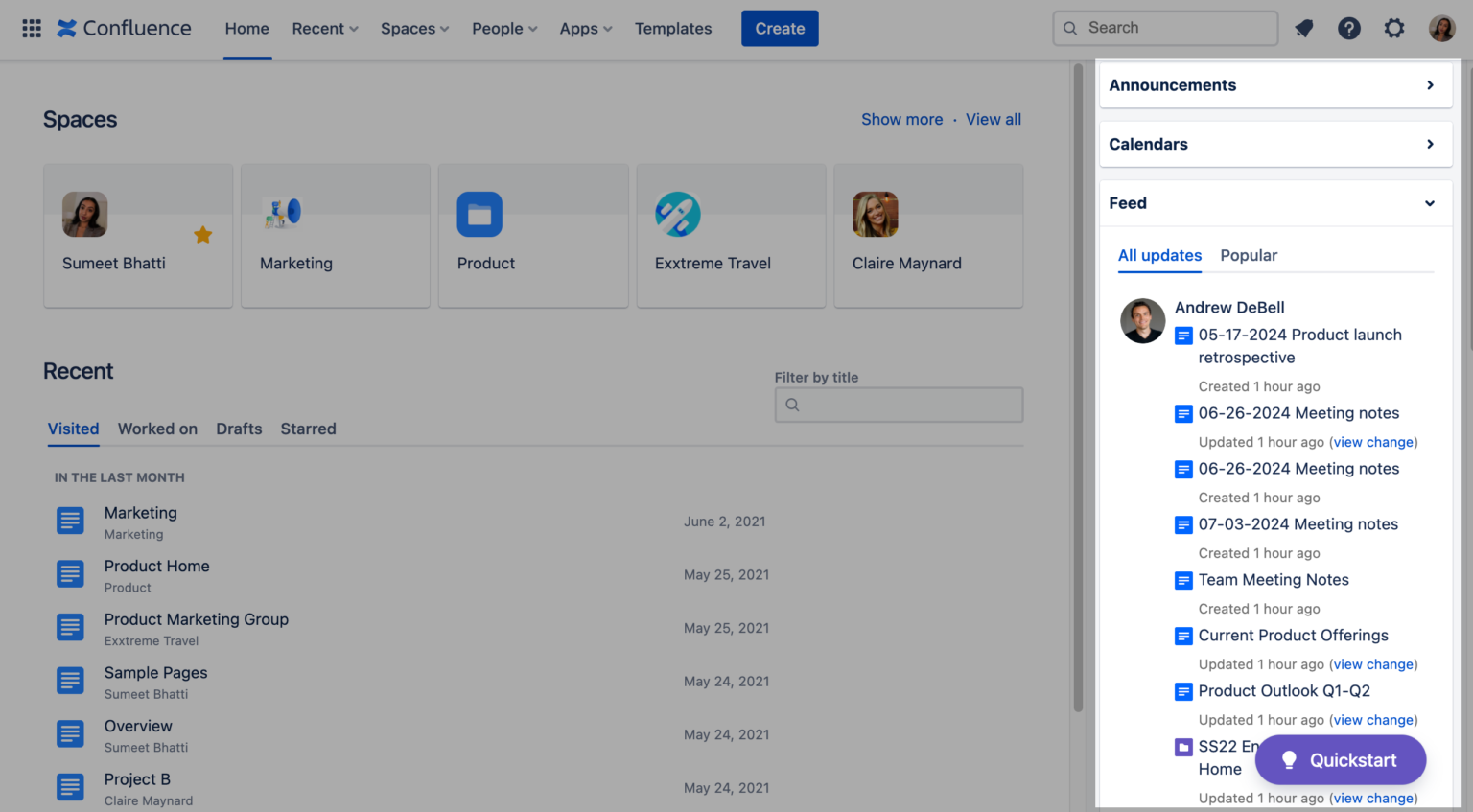
Task: Collapse the Feed section
Action: click(1428, 203)
